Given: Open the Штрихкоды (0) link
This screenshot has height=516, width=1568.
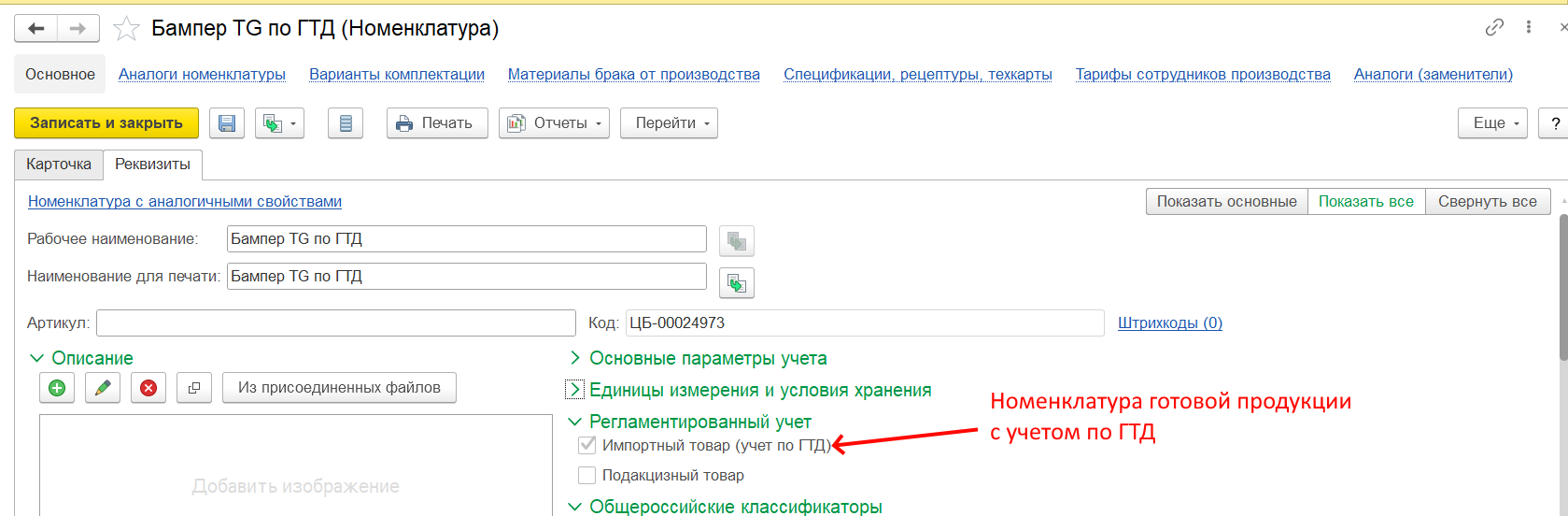Looking at the screenshot, I should click(1169, 322).
